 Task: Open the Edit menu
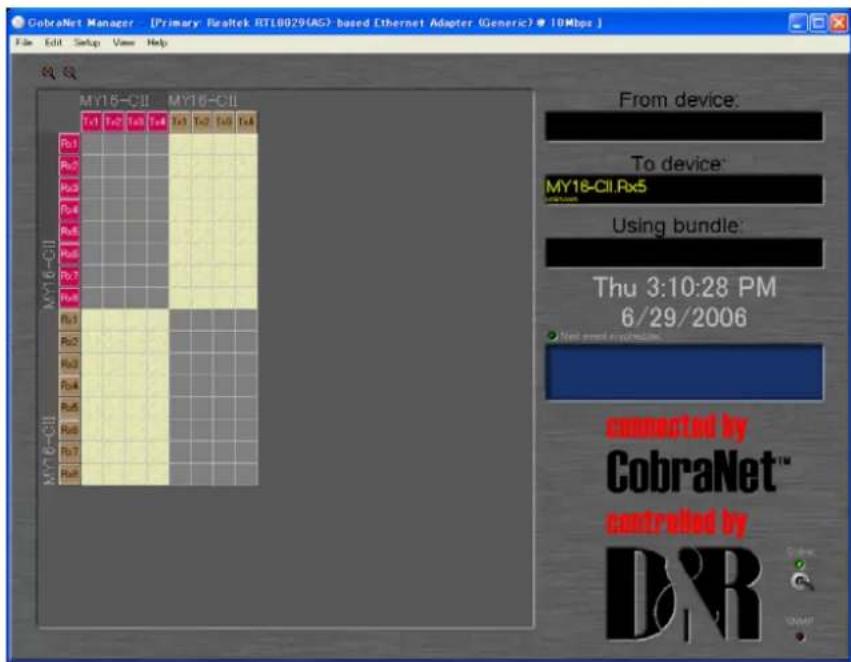pyautogui.click(x=53, y=42)
